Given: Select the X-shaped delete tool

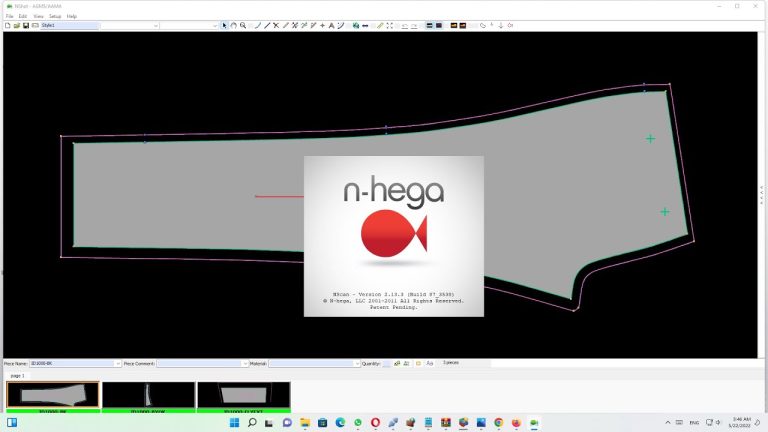Looking at the screenshot, I should pos(276,25).
